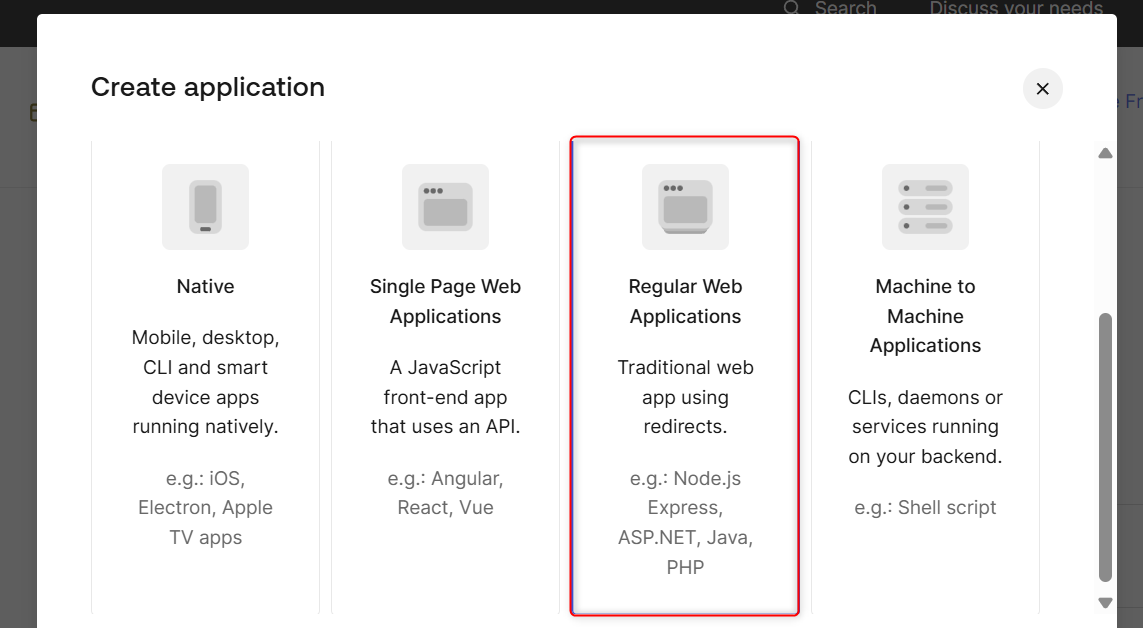The width and height of the screenshot is (1143, 628).
Task: Click the Regular Web Applications window icon
Action: 685,207
